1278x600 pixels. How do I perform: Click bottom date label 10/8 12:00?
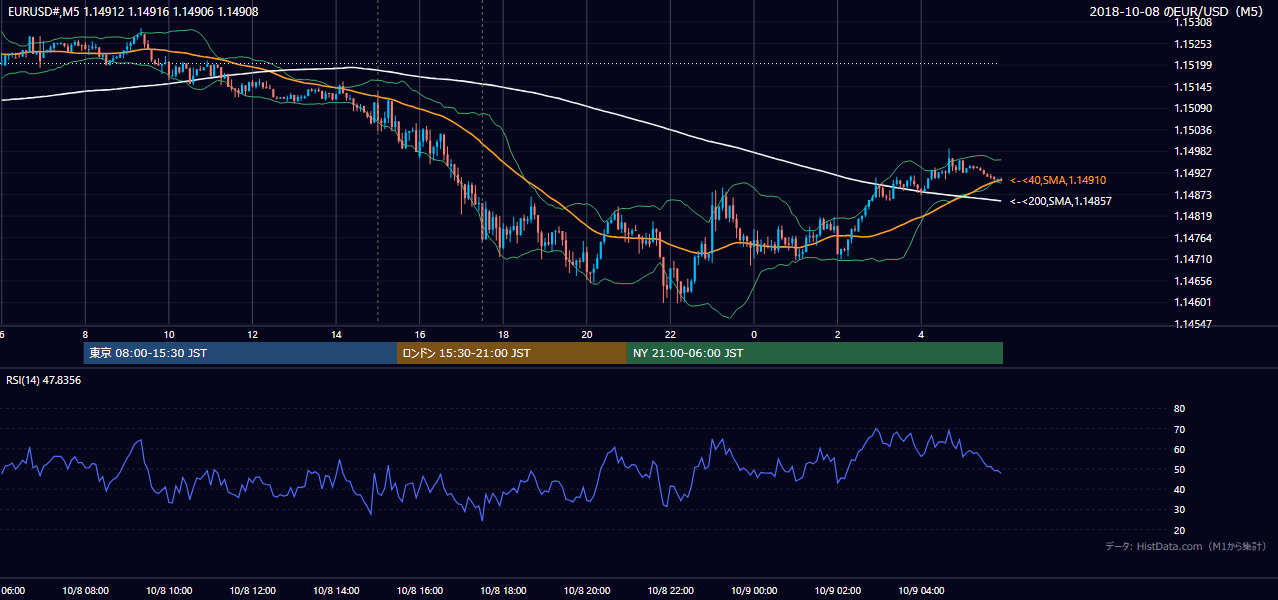pyautogui.click(x=252, y=590)
